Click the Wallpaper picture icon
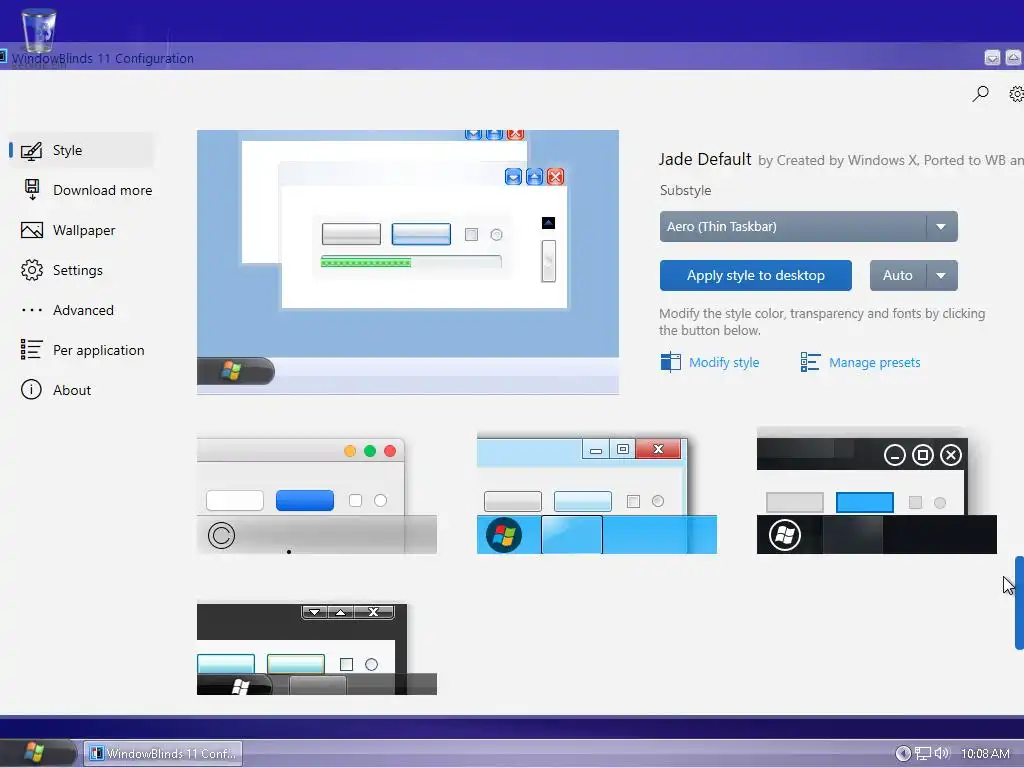This screenshot has width=1024, height=768. [x=31, y=231]
